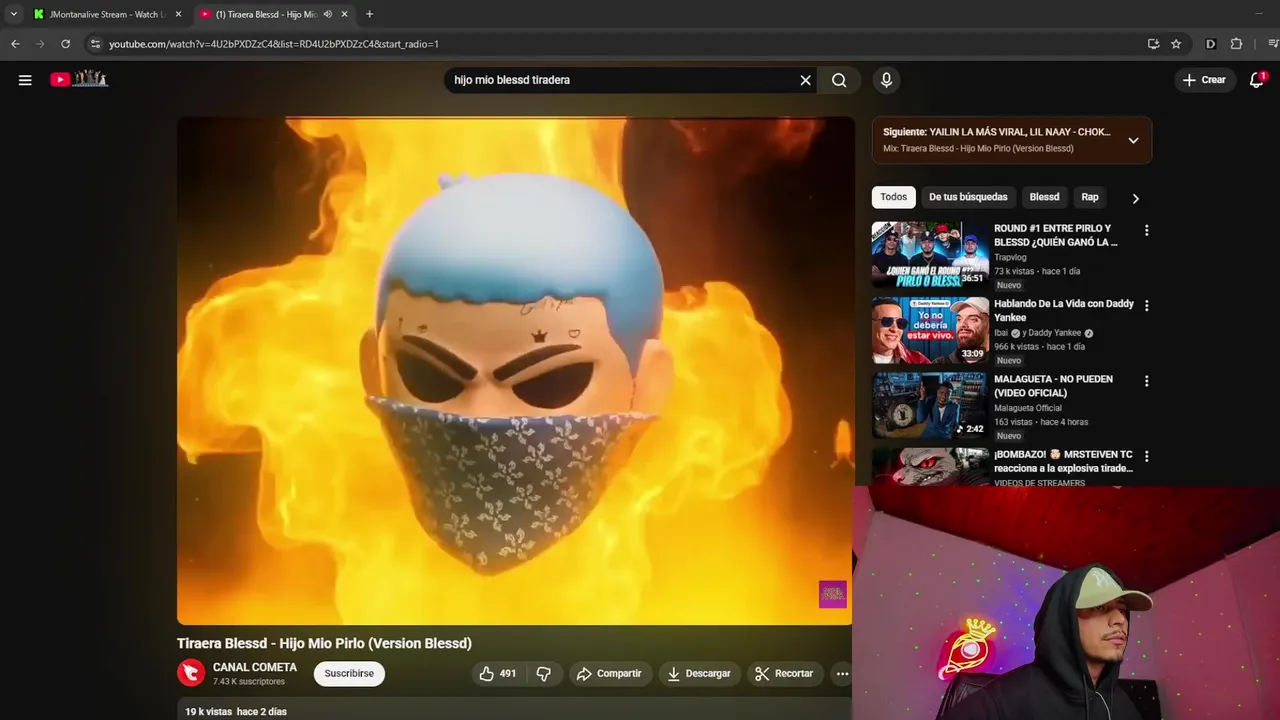Image resolution: width=1280 pixels, height=720 pixels.
Task: Open CANAL COMETA channel name
Action: (x=255, y=667)
